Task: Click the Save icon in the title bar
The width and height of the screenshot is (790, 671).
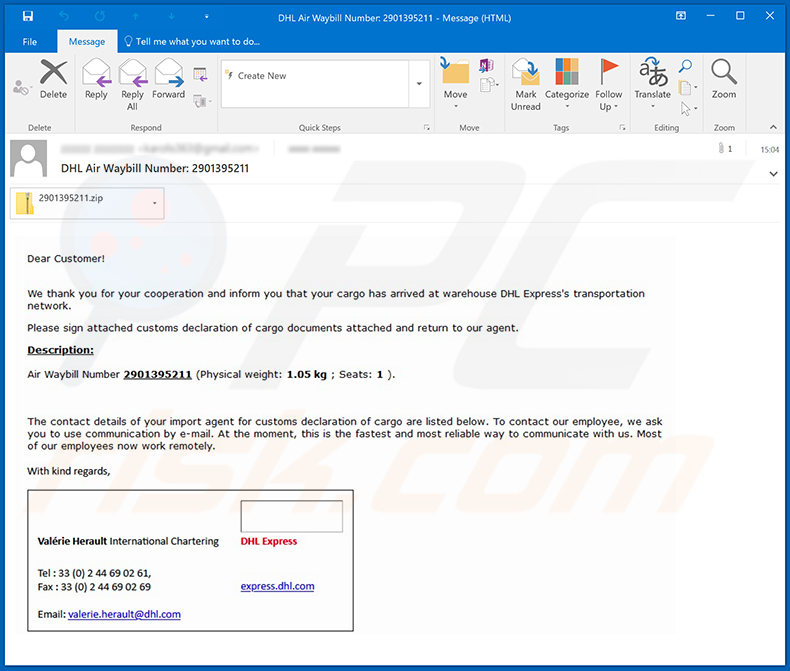Action: (x=28, y=16)
